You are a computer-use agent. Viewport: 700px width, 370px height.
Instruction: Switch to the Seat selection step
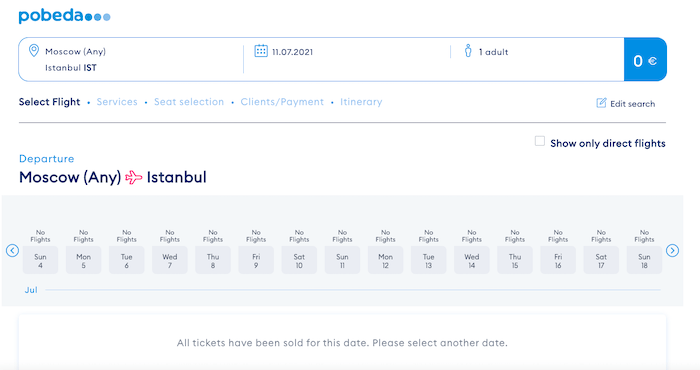(189, 102)
